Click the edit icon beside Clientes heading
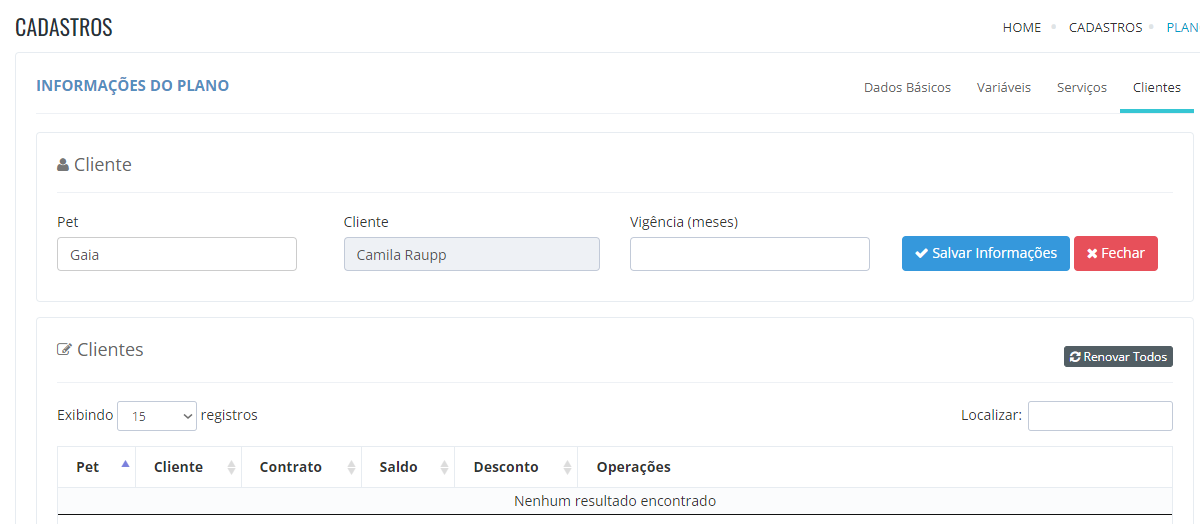1200x524 pixels. click(x=64, y=350)
